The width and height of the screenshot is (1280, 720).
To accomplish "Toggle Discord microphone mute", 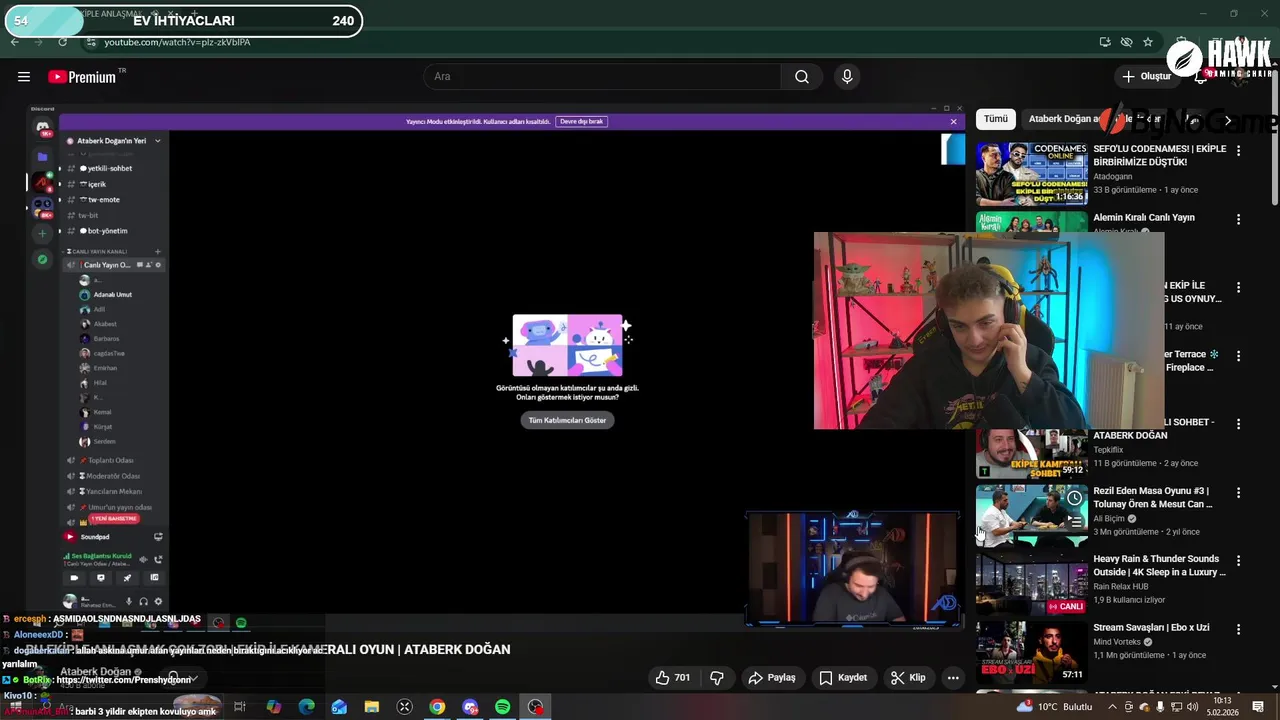I will point(128,601).
